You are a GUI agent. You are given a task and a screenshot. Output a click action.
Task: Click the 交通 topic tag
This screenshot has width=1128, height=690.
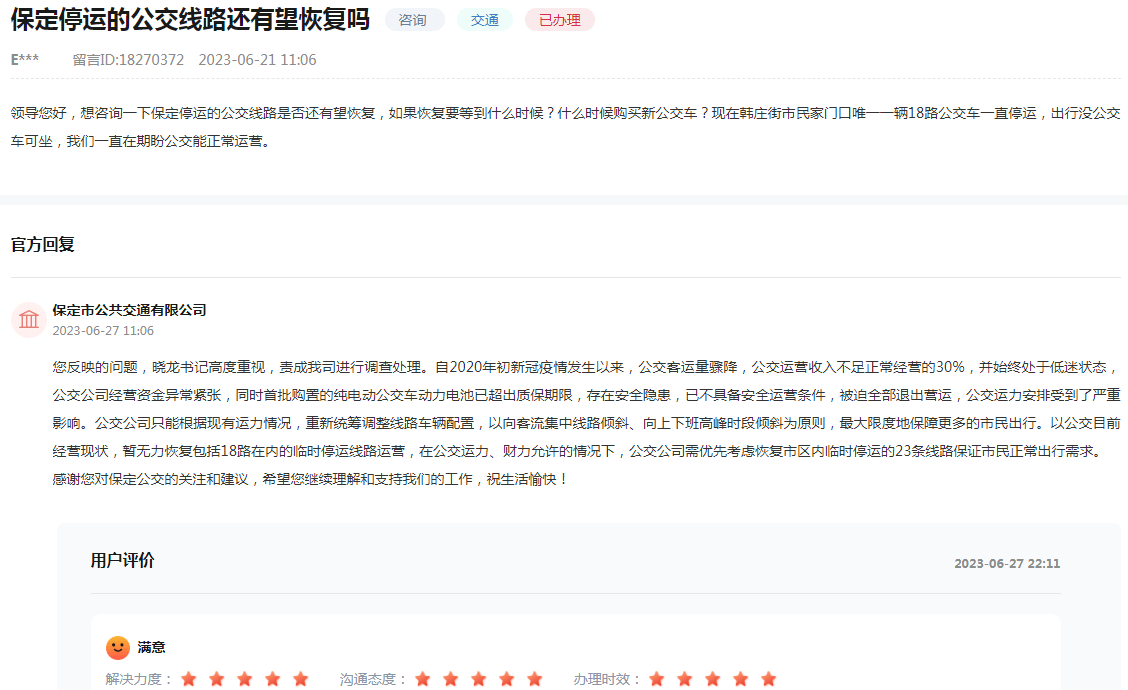(x=484, y=20)
